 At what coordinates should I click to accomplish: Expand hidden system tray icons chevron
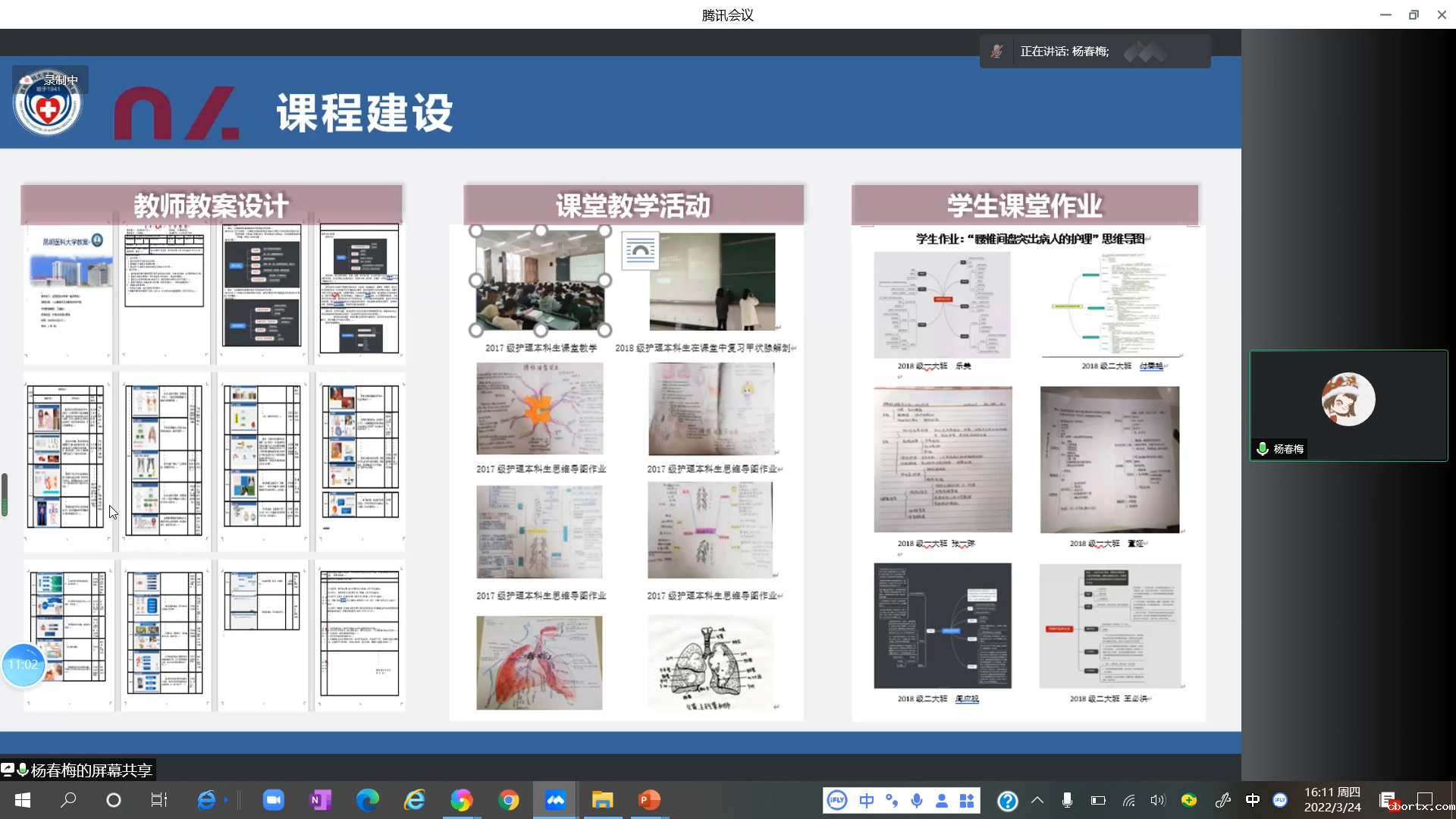[1037, 800]
